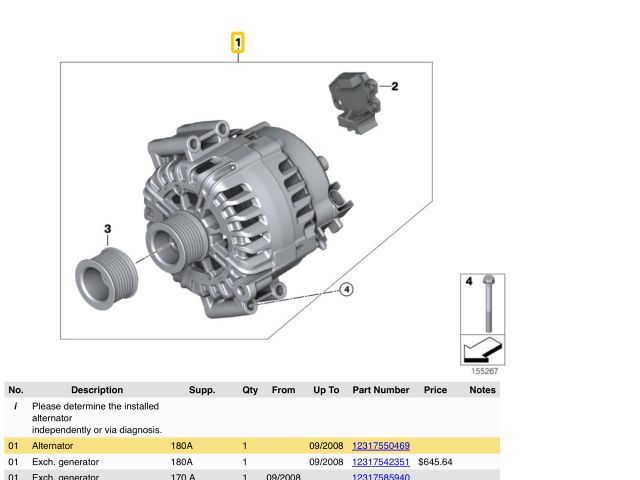This screenshot has width=640, height=480.
Task: Click the arrow icon below the bolt
Action: click(483, 352)
